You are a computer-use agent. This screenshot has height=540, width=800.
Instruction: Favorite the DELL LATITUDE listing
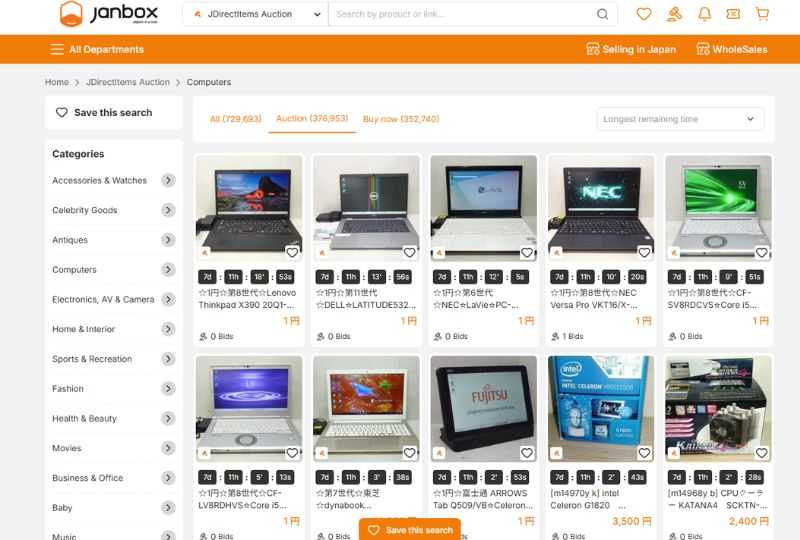coord(409,252)
